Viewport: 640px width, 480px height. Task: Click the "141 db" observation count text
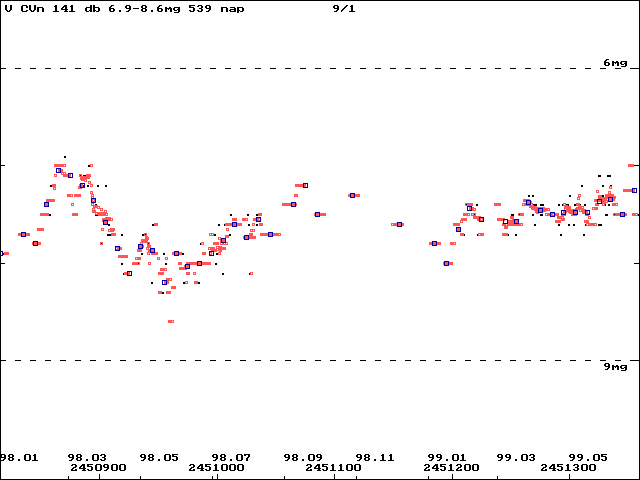tap(76, 9)
